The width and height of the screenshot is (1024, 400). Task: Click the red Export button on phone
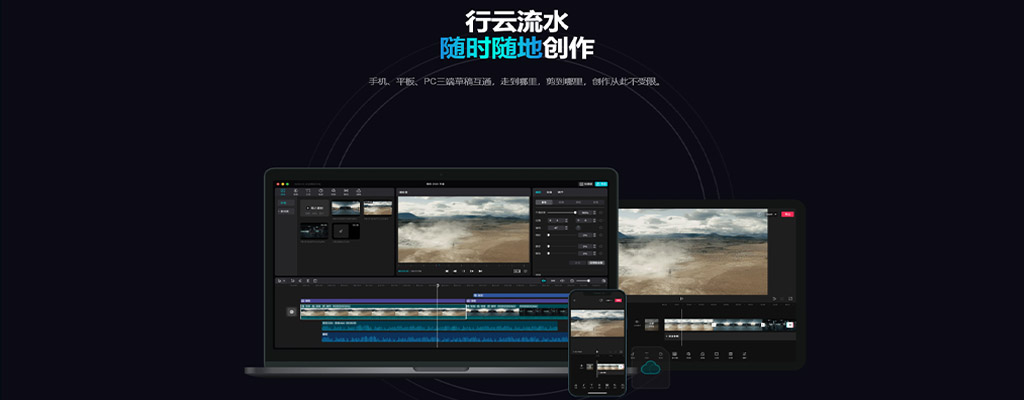tap(618, 300)
